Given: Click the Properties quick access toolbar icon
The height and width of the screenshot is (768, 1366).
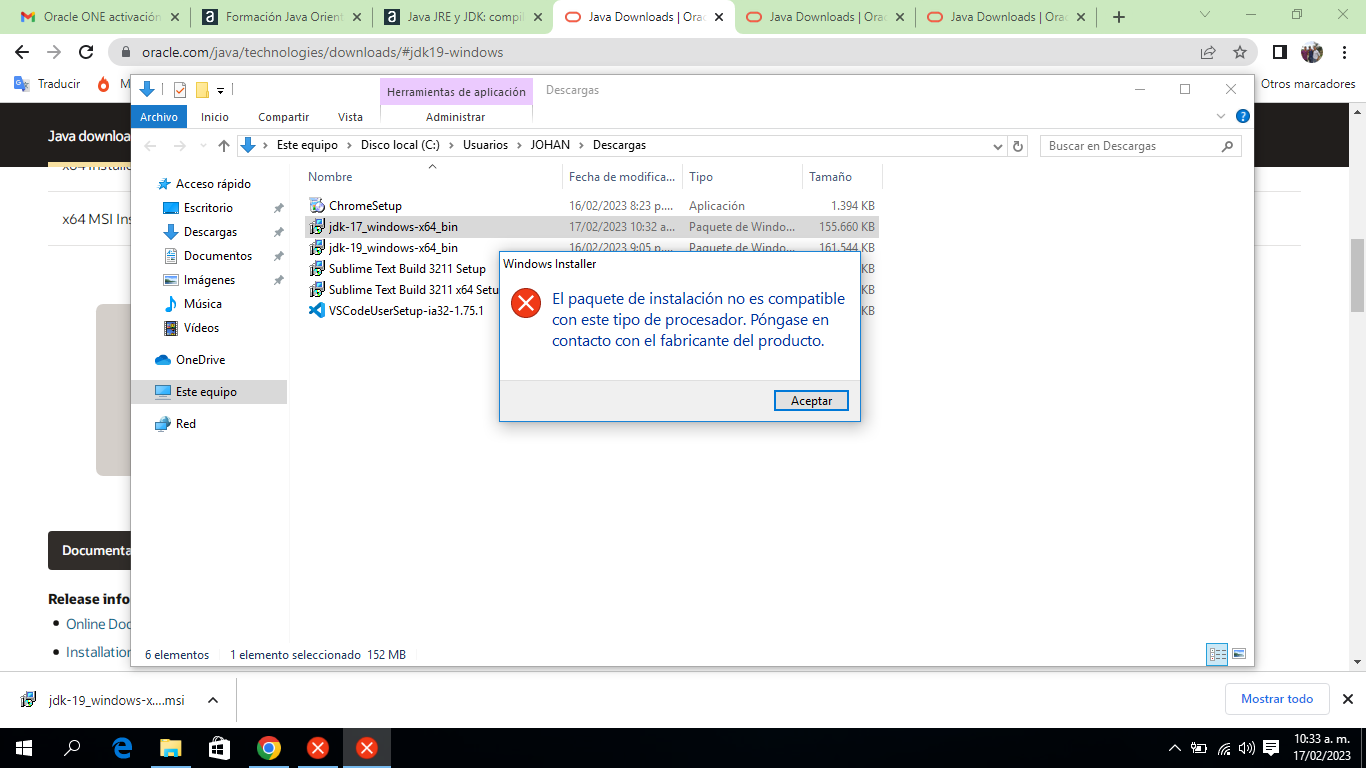Looking at the screenshot, I should pyautogui.click(x=180, y=90).
